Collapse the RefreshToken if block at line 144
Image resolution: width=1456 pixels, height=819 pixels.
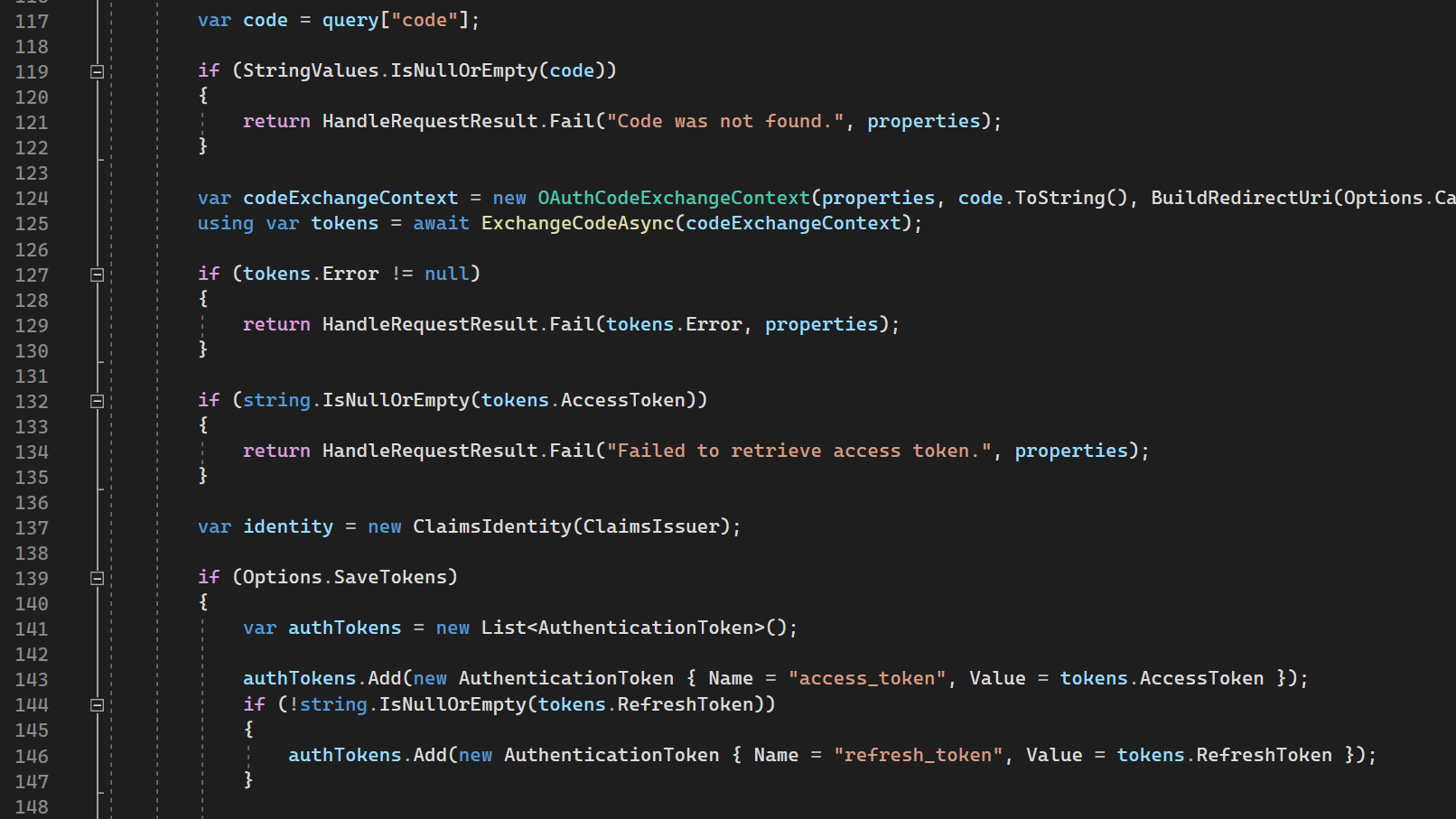98,705
